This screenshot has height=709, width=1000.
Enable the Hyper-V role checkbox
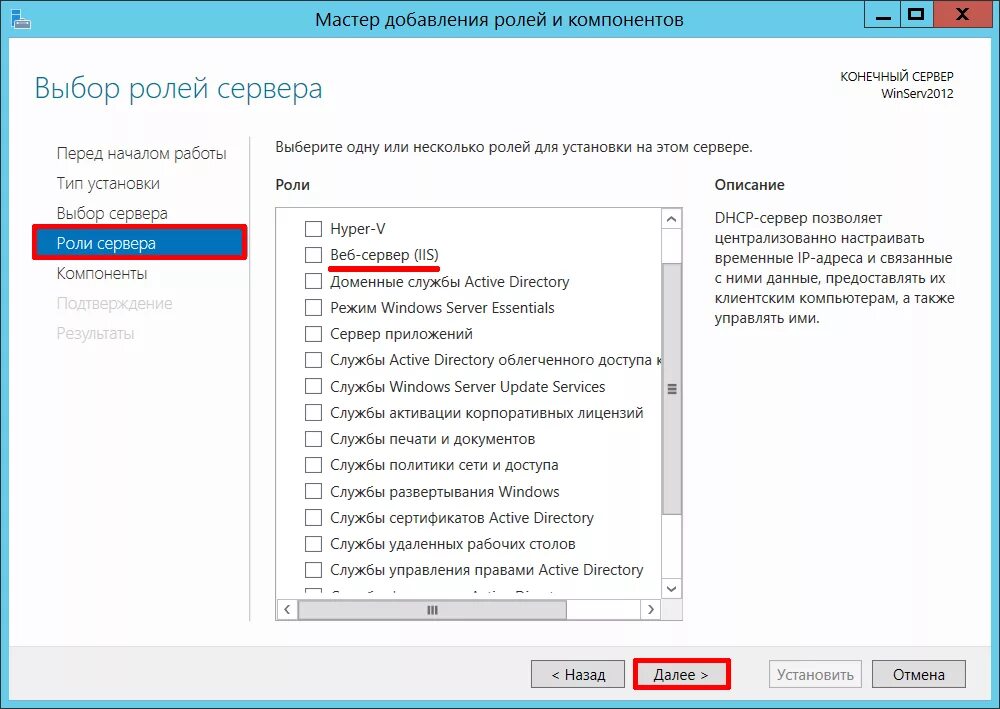point(313,229)
